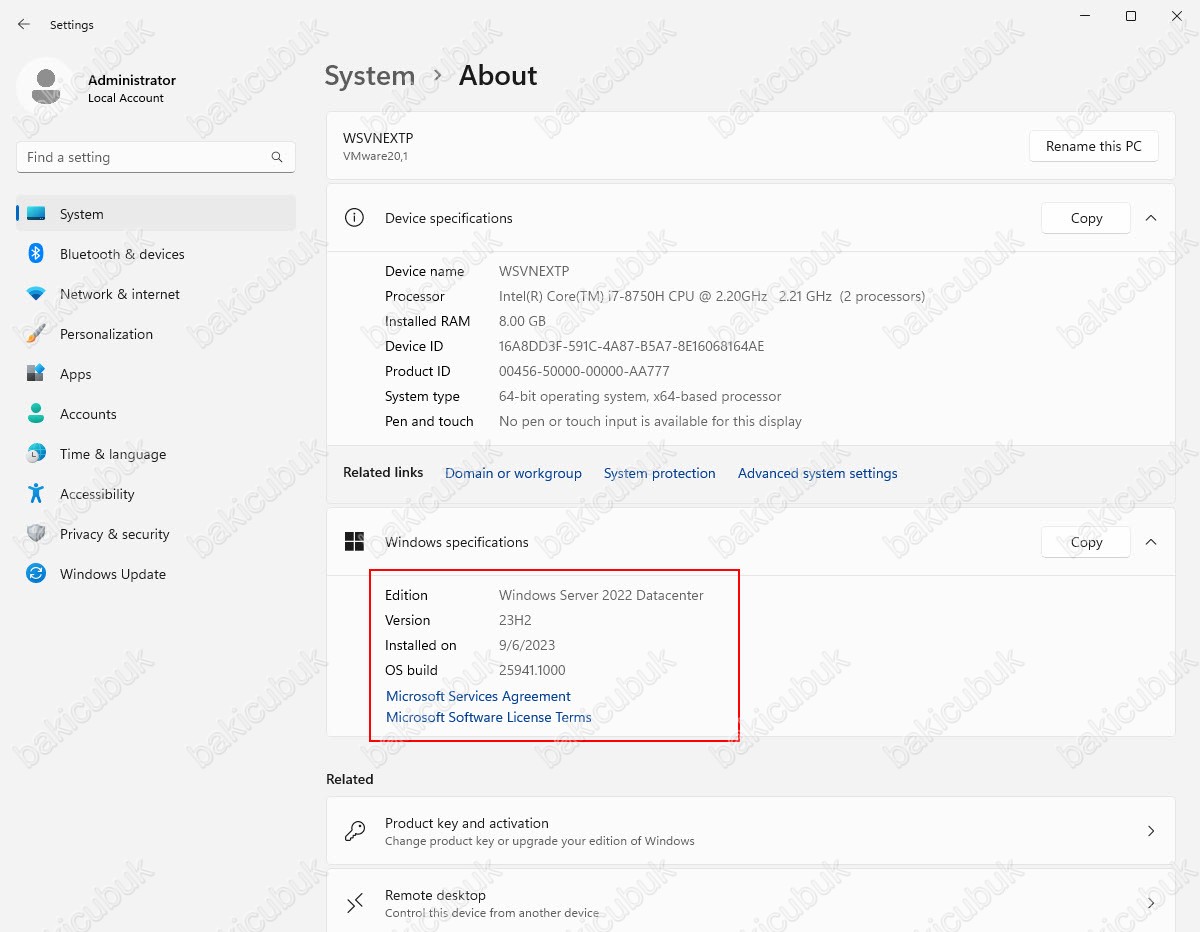Click the Installed on date 9/6/2023
1200x932 pixels.
[527, 645]
